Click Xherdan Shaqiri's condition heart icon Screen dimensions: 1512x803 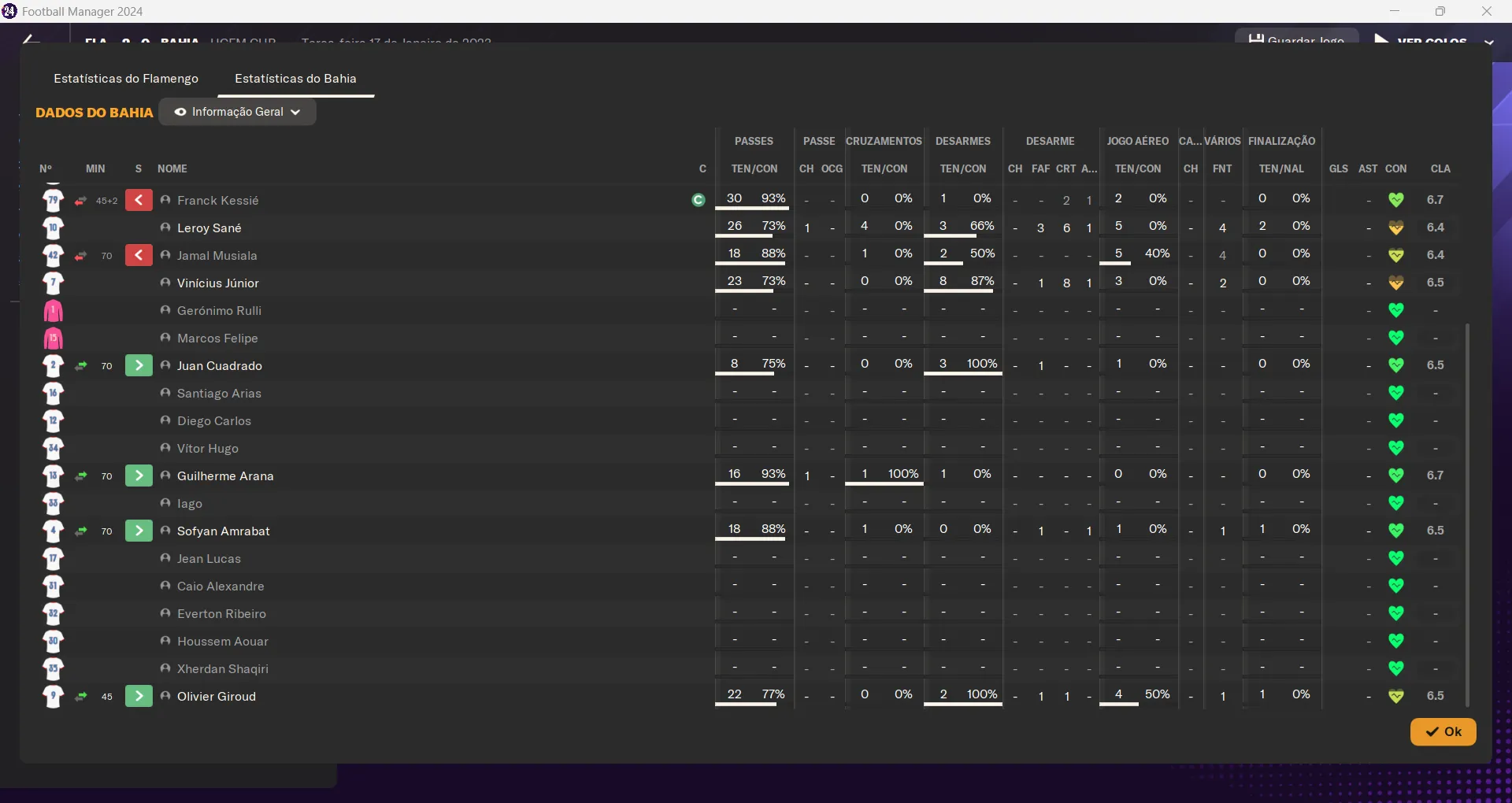1396,668
